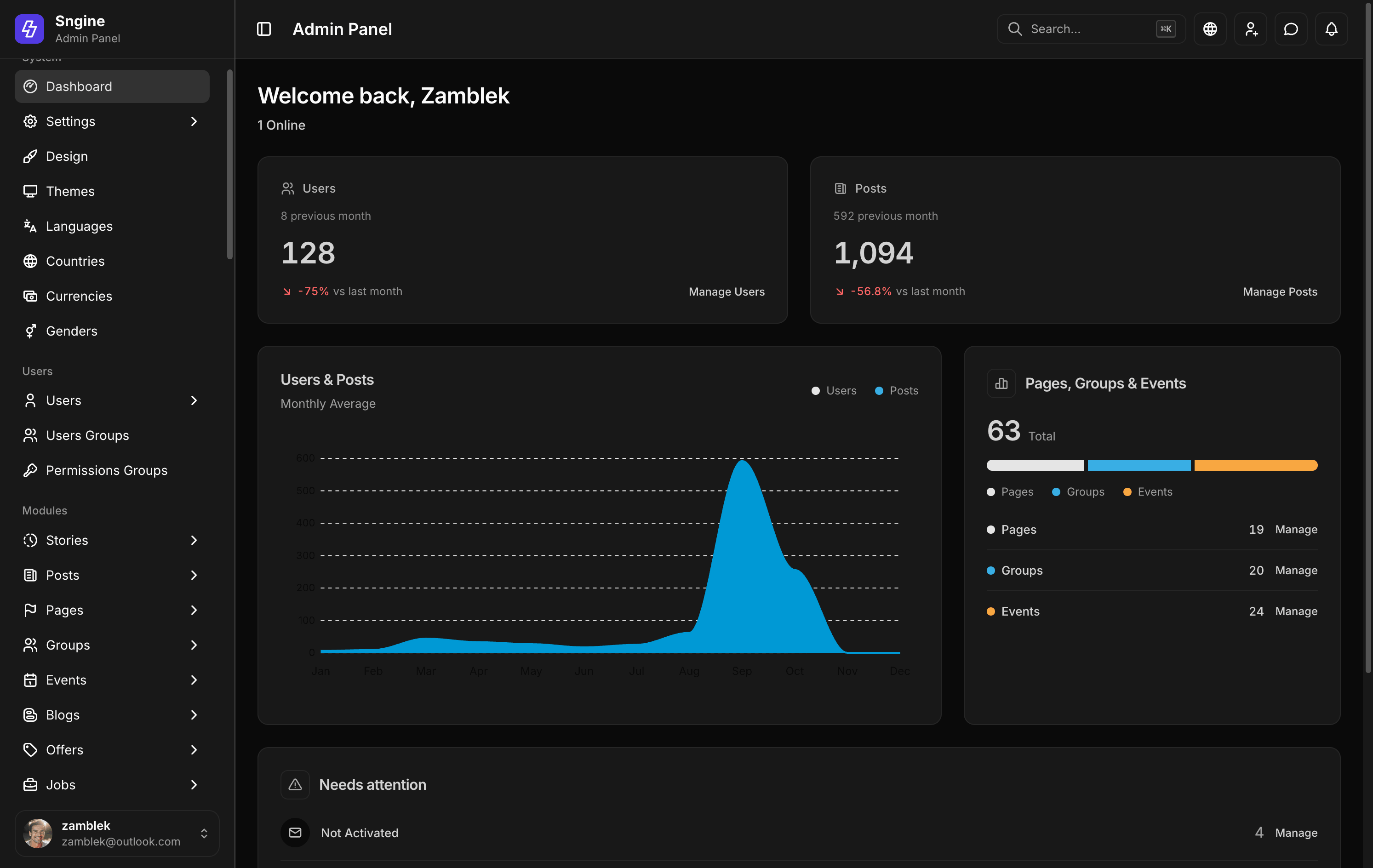
Task: Click the zamblek profile avatar
Action: [x=38, y=833]
